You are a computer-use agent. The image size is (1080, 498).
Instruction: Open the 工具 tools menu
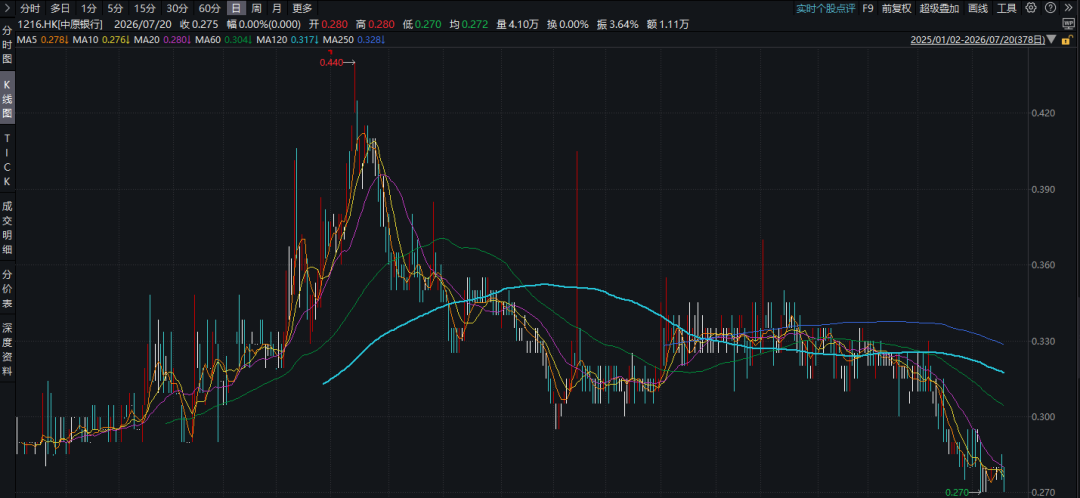pos(1006,8)
